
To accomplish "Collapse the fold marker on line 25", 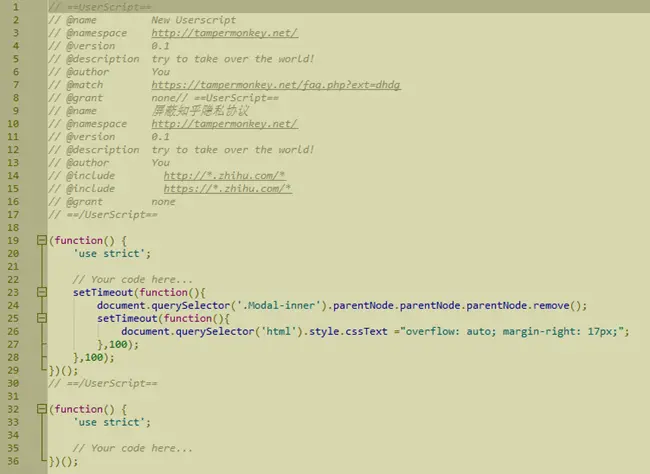I will click(x=41, y=318).
